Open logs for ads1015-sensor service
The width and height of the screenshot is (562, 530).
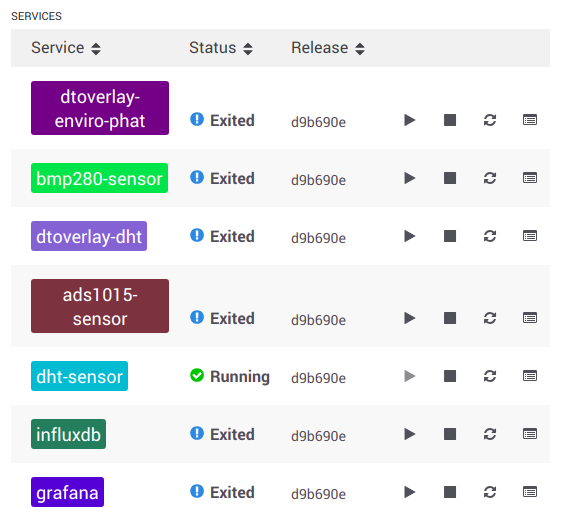pos(530,318)
